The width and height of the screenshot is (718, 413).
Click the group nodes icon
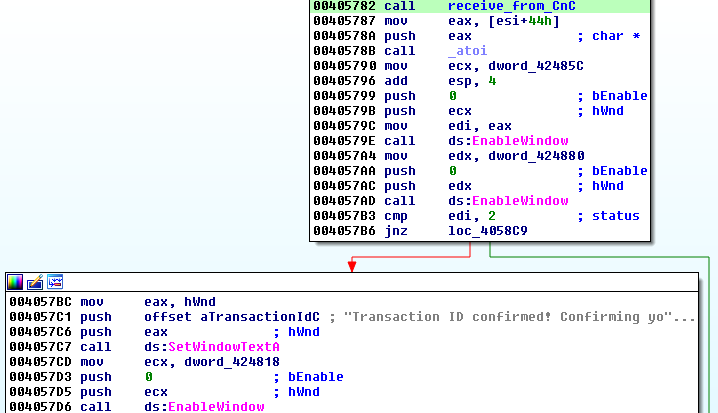[x=55, y=282]
